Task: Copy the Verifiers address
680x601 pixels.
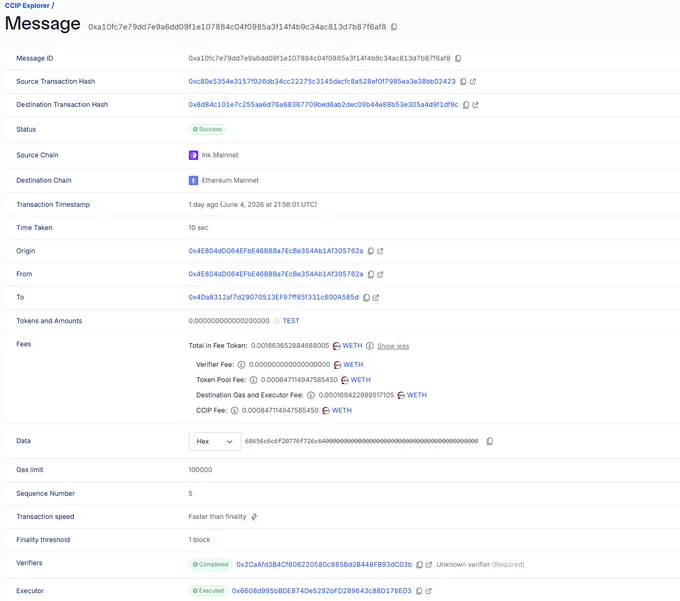Action: pos(419,565)
